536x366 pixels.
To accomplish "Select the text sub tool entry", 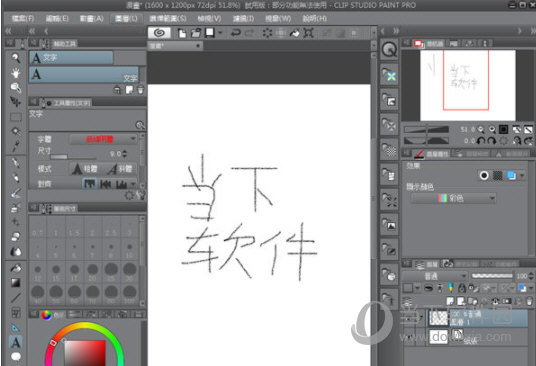I will coord(84,74).
